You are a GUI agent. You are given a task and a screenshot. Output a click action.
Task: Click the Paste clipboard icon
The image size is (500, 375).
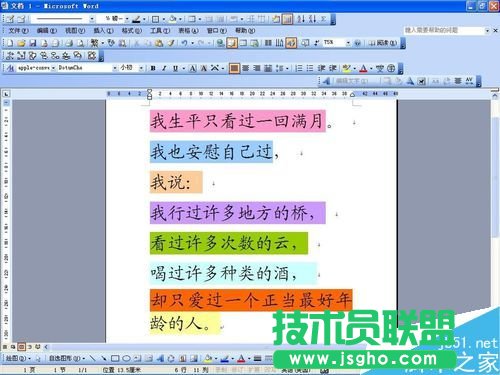coord(159,43)
